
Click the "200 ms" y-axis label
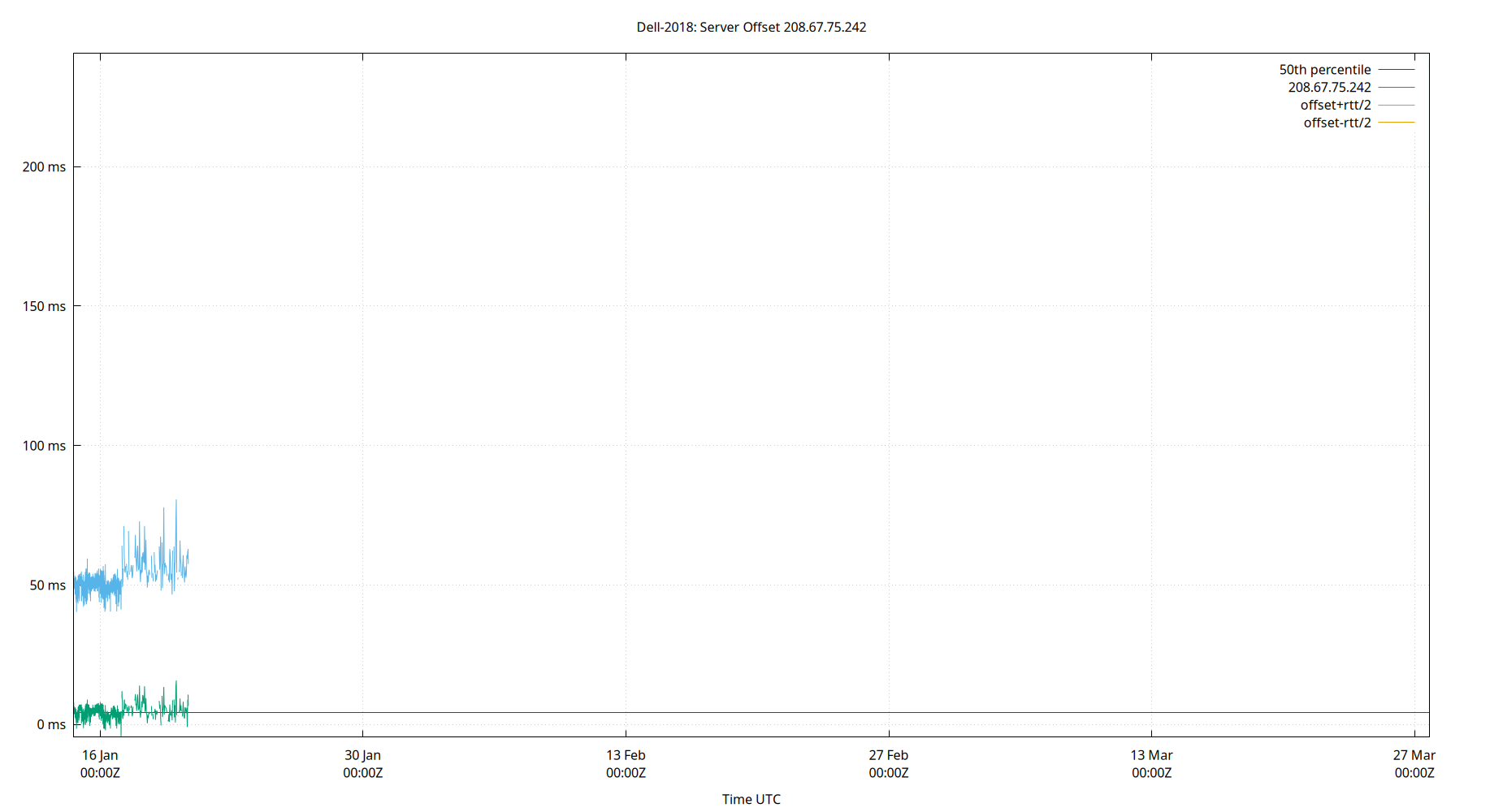click(44, 166)
